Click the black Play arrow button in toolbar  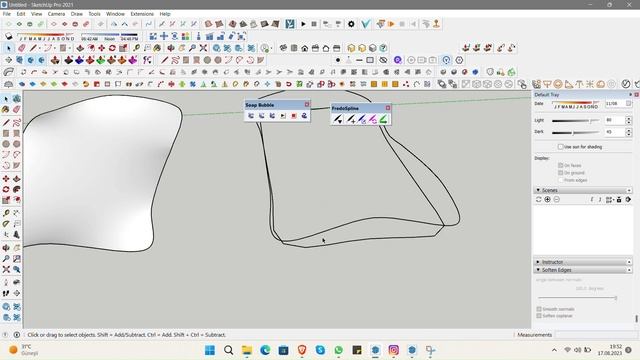coord(303,24)
